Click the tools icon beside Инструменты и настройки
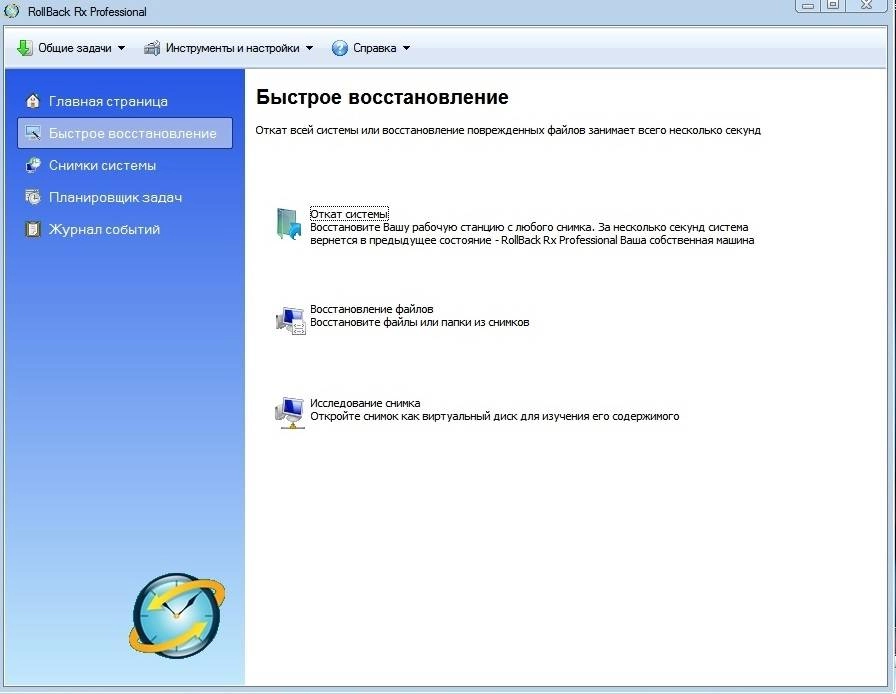Image resolution: width=896 pixels, height=694 pixels. (152, 48)
